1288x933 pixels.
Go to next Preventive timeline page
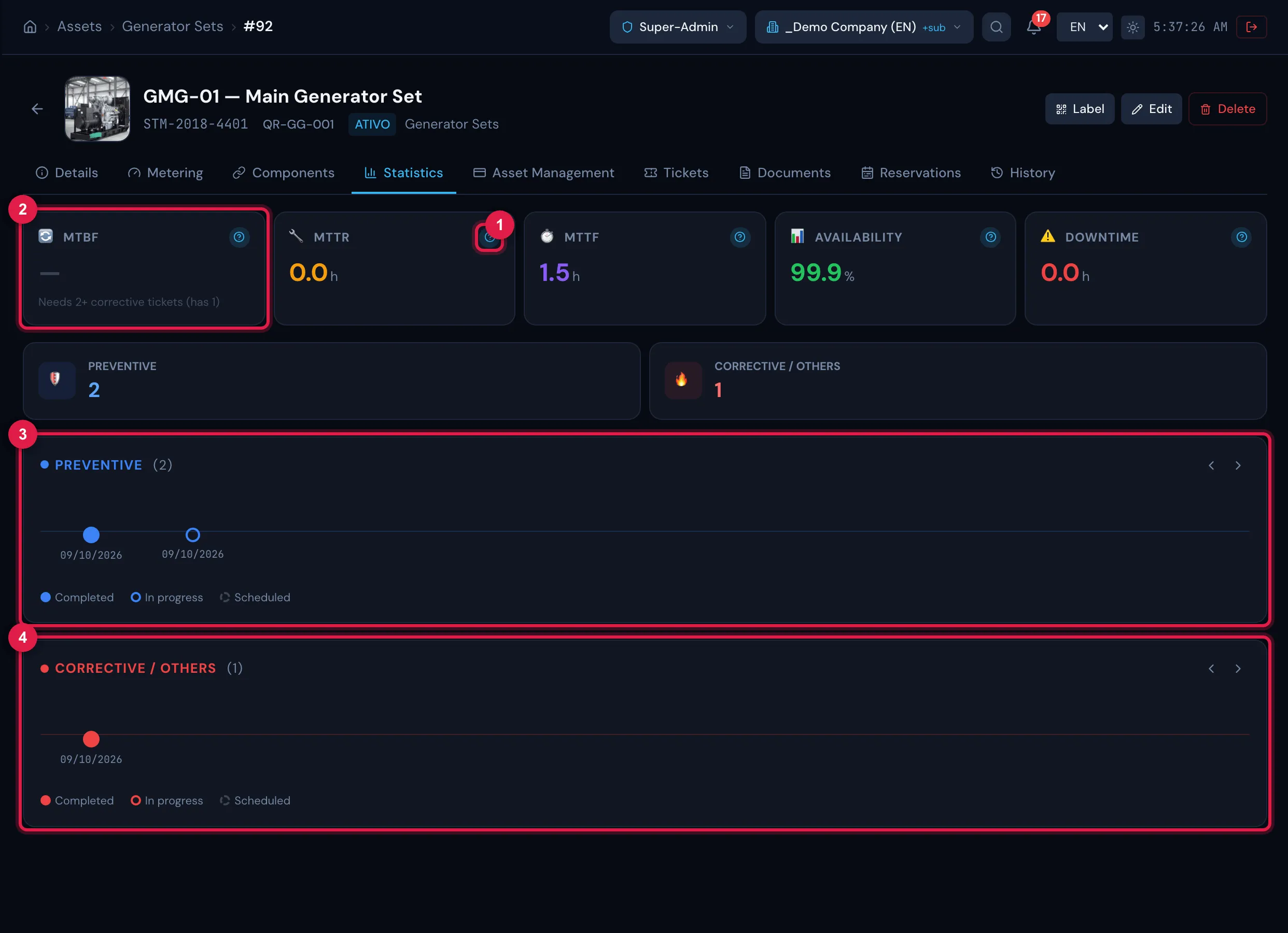[1238, 465]
